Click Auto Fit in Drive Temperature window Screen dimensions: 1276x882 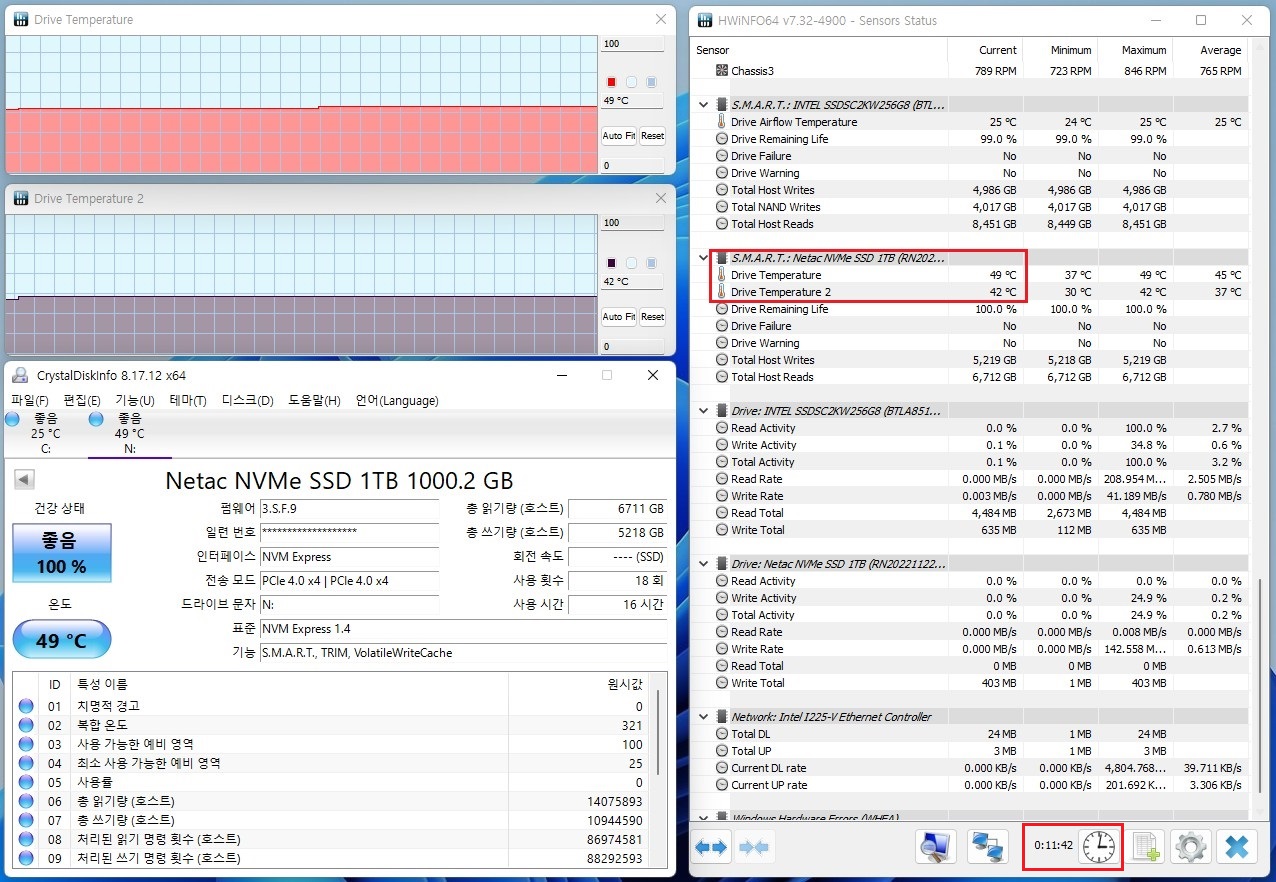(619, 136)
